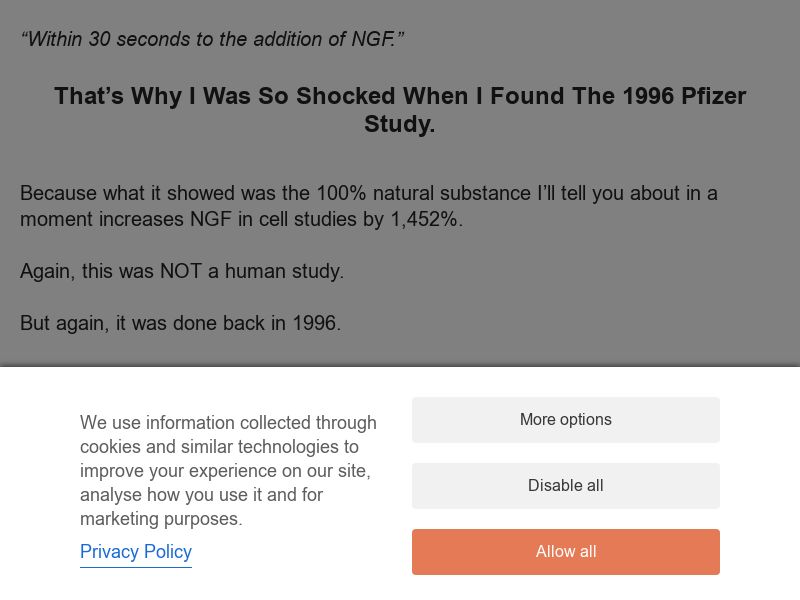The width and height of the screenshot is (800, 600).
Task: Open the Privacy Policy link
Action: [136, 552]
